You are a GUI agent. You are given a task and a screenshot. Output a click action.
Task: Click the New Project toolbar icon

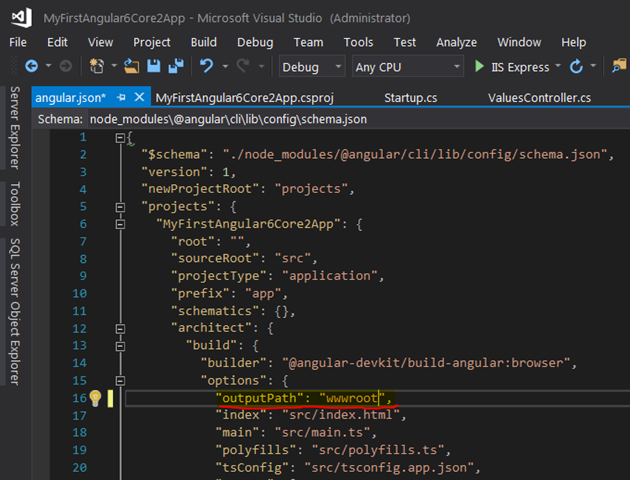click(x=98, y=67)
